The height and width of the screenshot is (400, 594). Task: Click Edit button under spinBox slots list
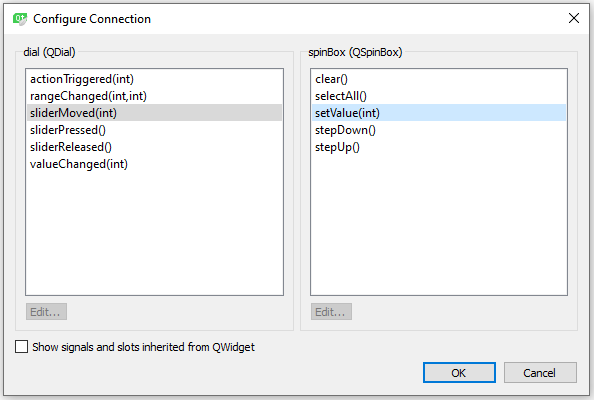tap(331, 311)
